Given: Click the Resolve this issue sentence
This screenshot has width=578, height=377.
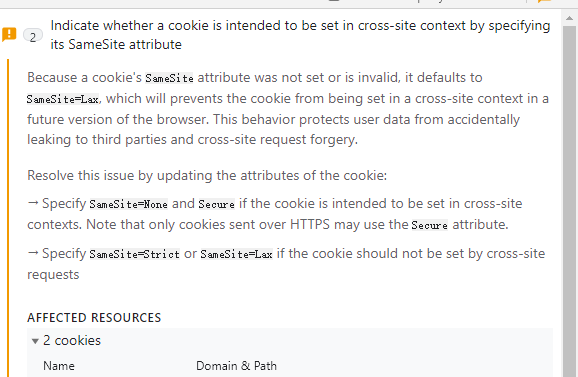Looking at the screenshot, I should click(207, 175).
